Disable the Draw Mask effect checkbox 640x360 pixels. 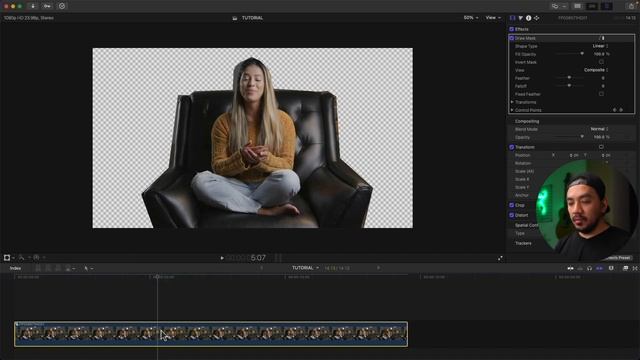511,38
